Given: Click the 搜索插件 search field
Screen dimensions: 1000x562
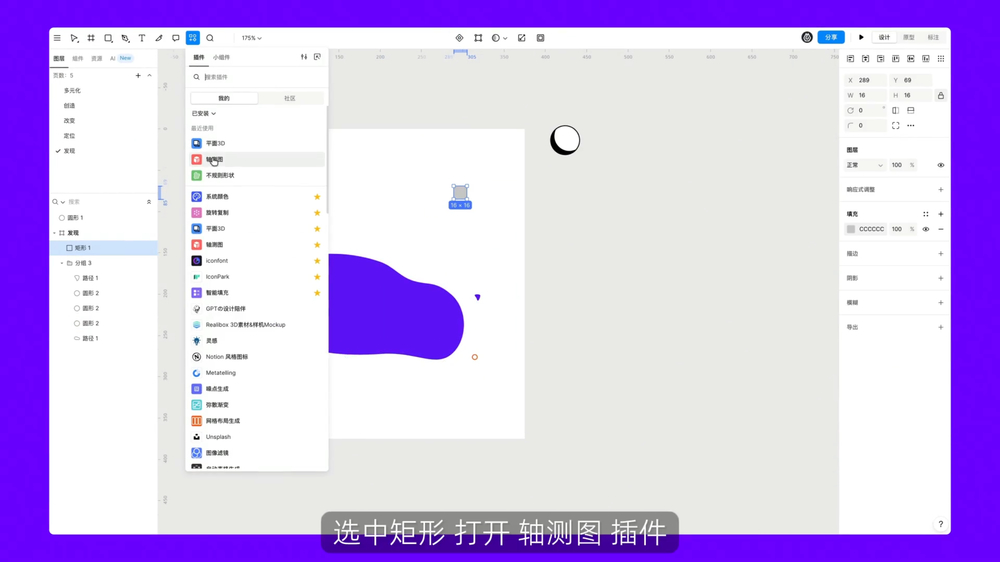Looking at the screenshot, I should [x=257, y=77].
